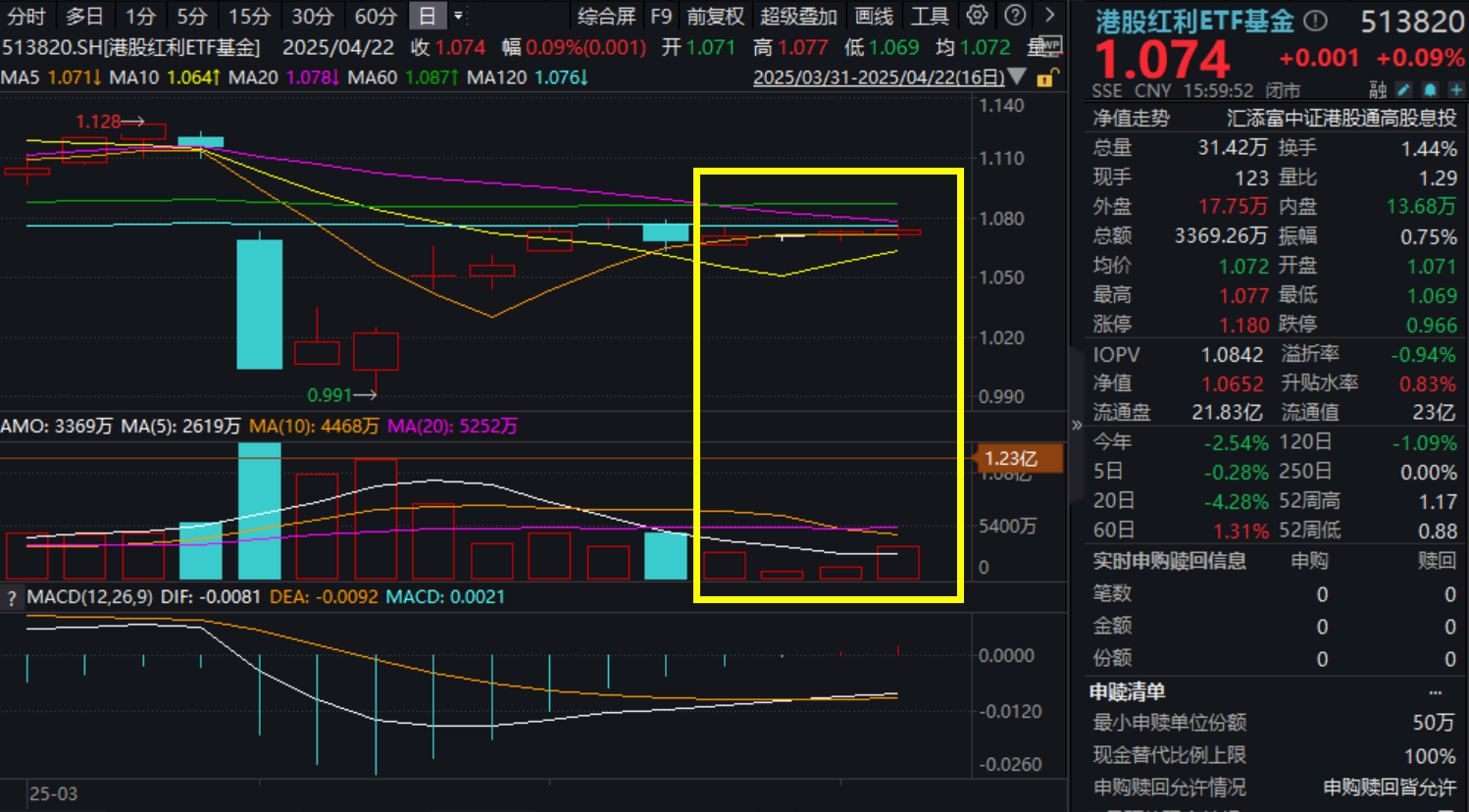The width and height of the screenshot is (1469, 812).
Task: Open chart settings gear icon
Action: click(x=977, y=16)
